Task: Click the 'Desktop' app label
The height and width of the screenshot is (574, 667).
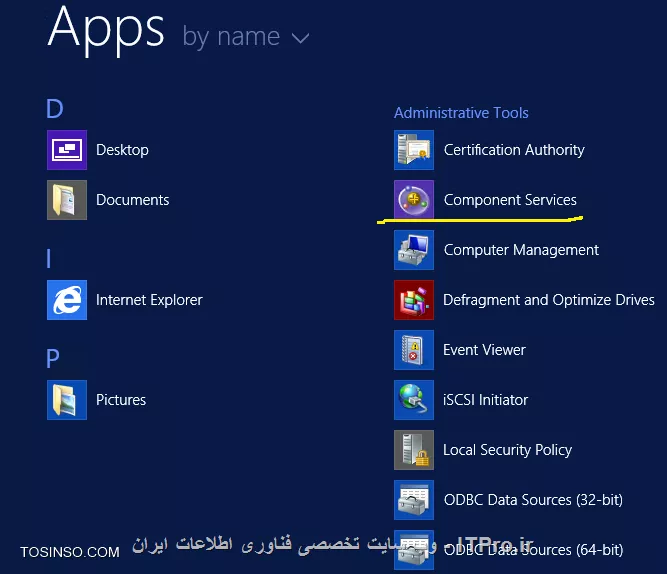Action: click(123, 150)
